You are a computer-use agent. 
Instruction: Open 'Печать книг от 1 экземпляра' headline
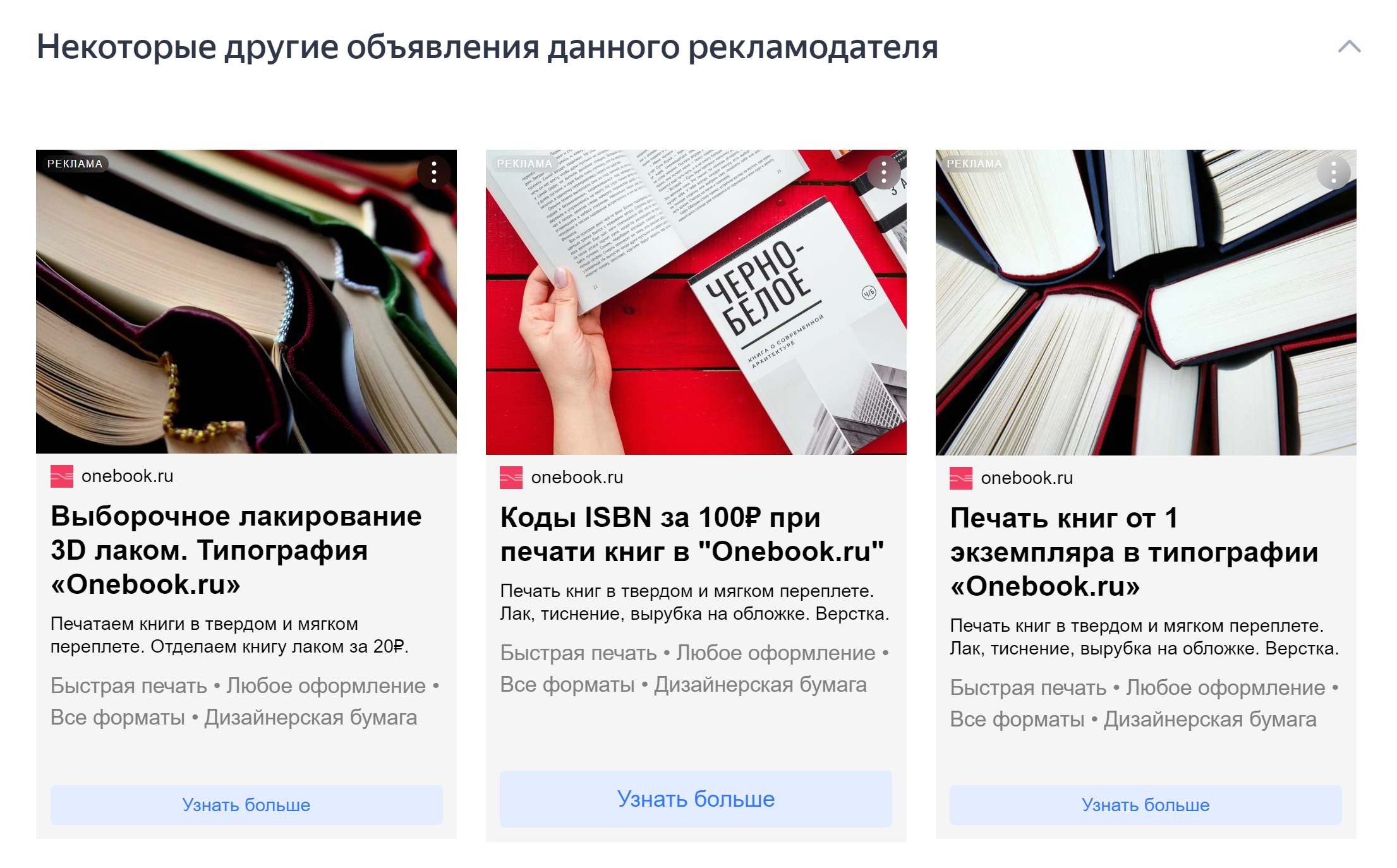tap(1134, 552)
